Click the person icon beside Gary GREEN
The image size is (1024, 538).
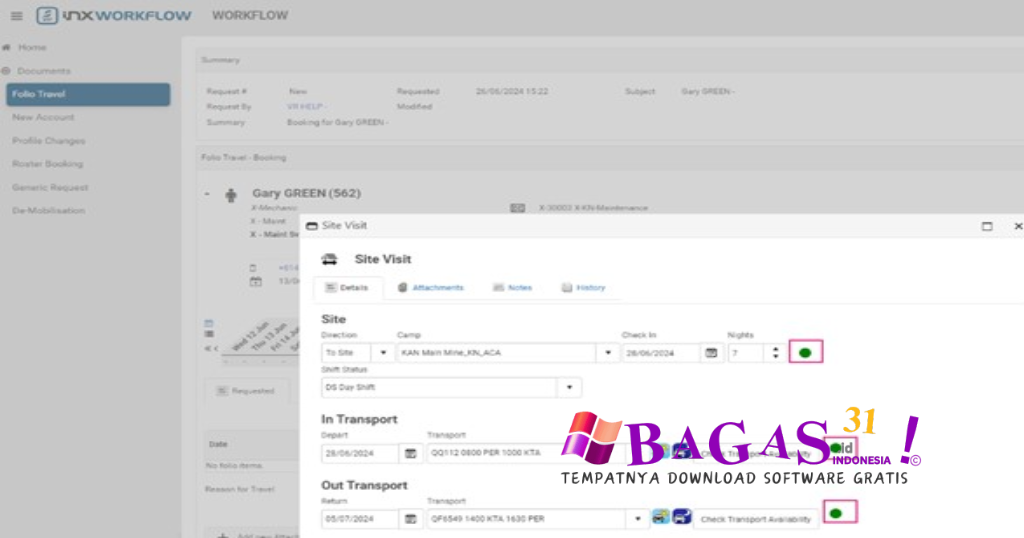[231, 195]
